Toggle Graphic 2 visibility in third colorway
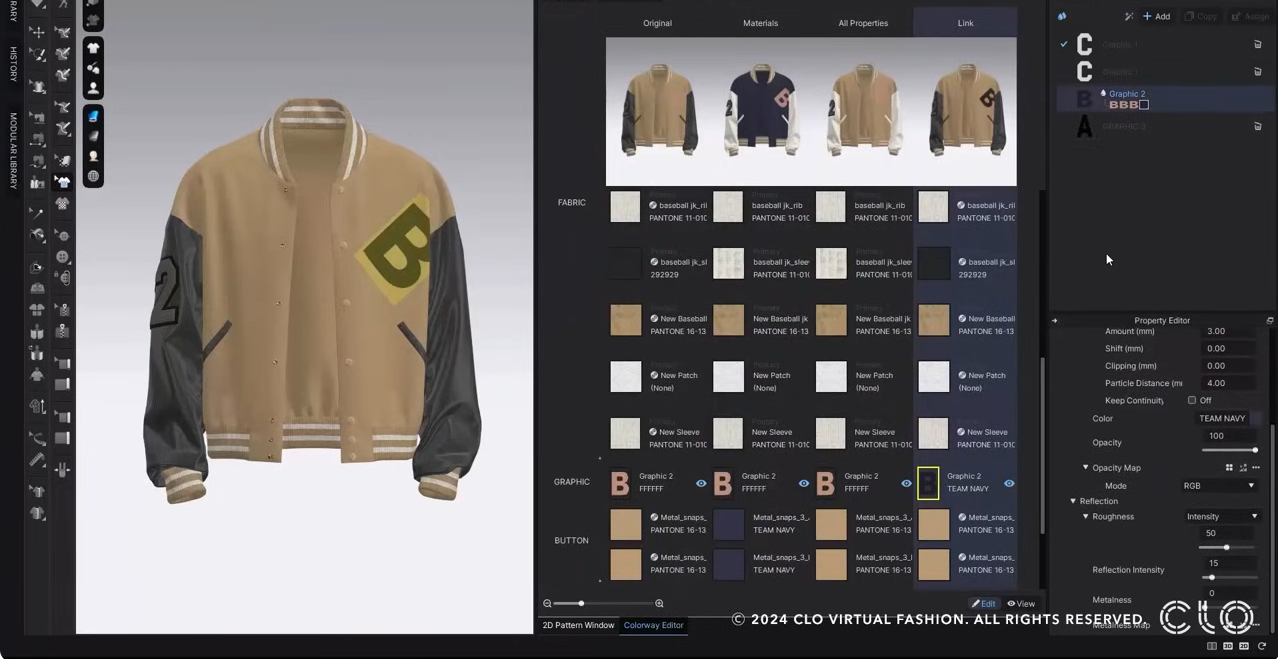The width and height of the screenshot is (1278, 659). coord(907,484)
